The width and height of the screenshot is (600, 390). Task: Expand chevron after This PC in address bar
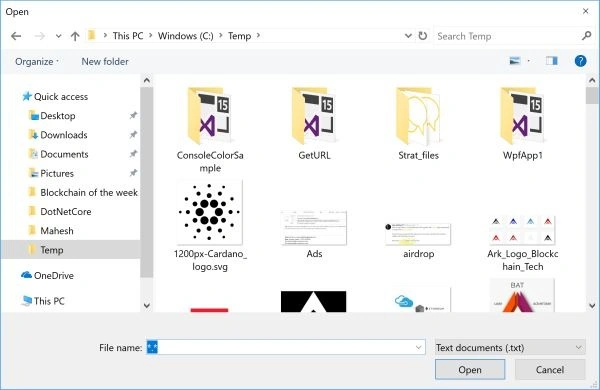(x=150, y=36)
